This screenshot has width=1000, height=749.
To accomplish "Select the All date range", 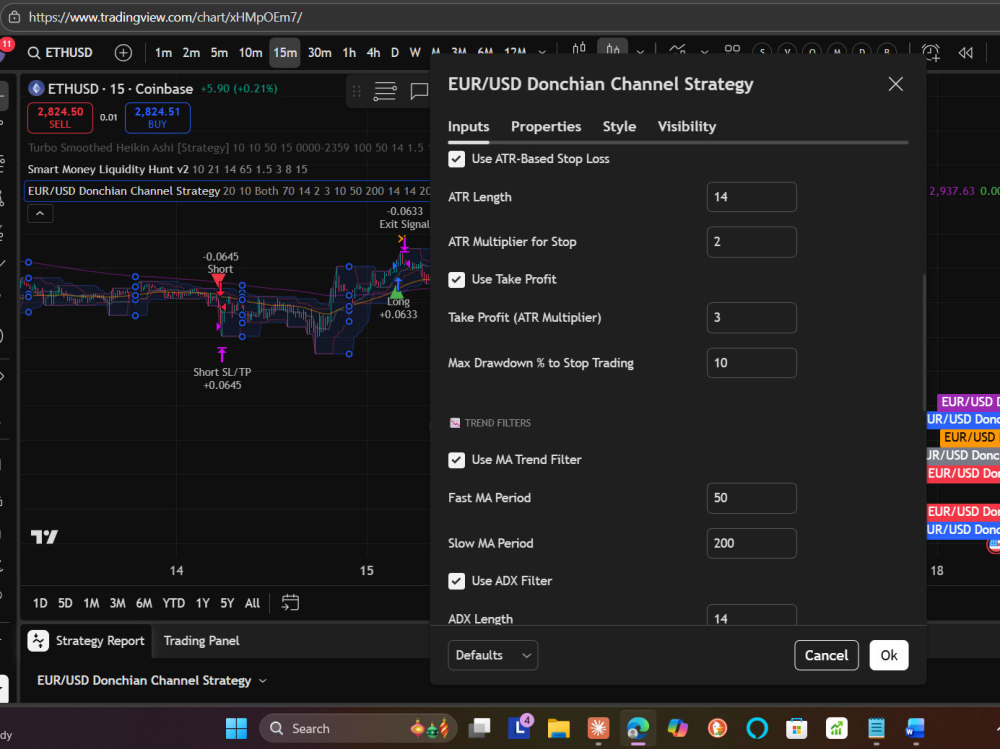I will tap(253, 603).
